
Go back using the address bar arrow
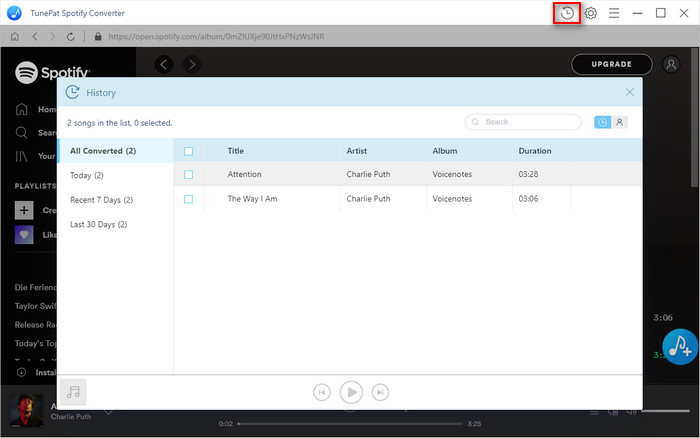click(35, 36)
